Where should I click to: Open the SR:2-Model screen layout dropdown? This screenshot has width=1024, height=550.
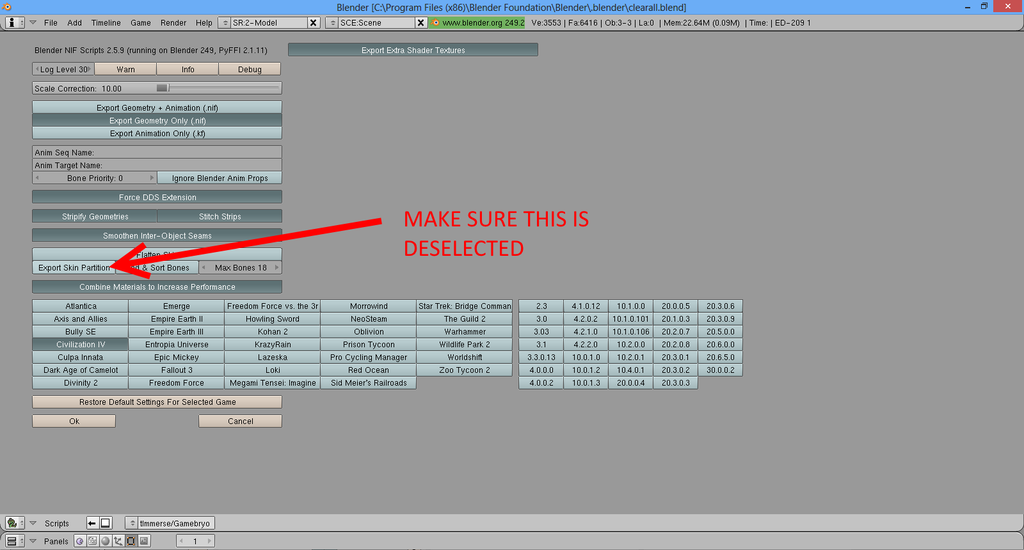click(225, 23)
